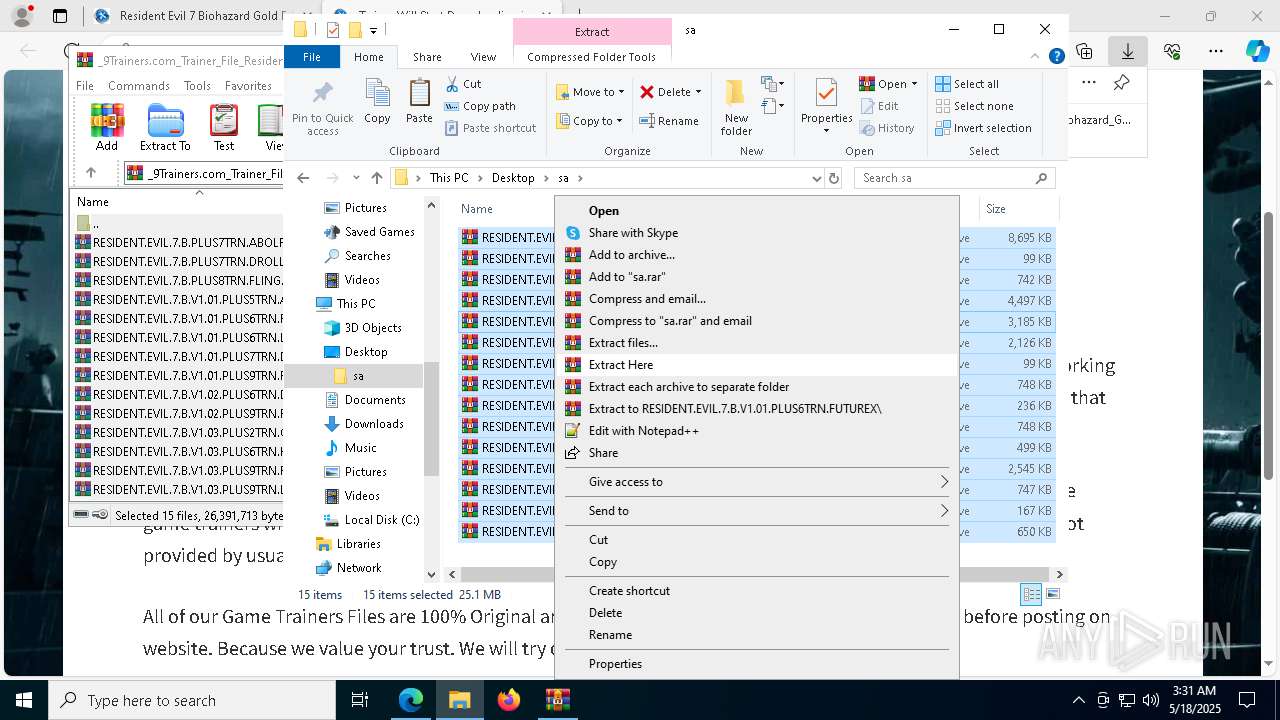Image resolution: width=1280 pixels, height=720 pixels.
Task: Choose Share with Skype menu entry
Action: coord(757,233)
